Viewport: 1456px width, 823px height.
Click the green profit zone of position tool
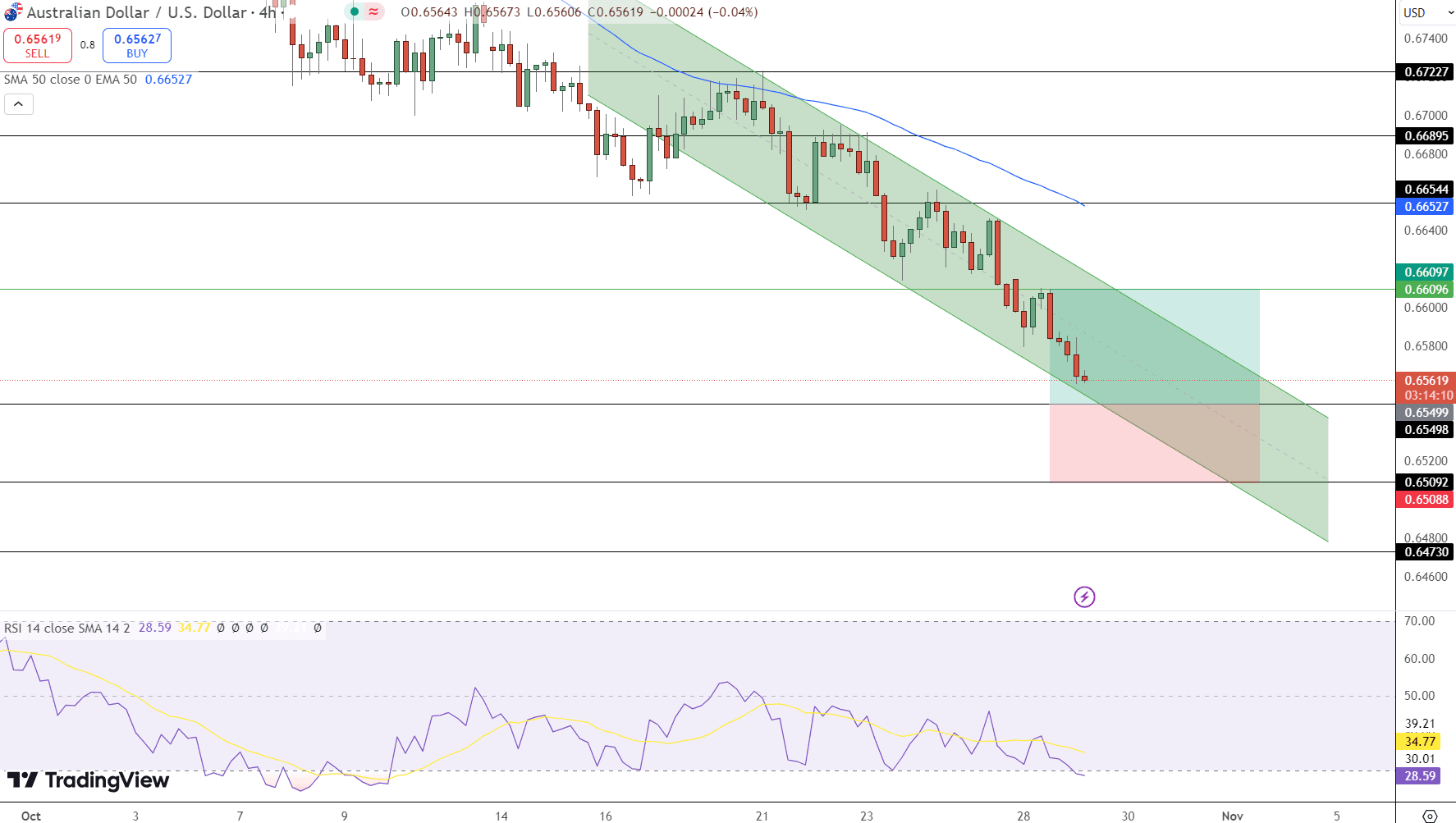coord(1155,346)
